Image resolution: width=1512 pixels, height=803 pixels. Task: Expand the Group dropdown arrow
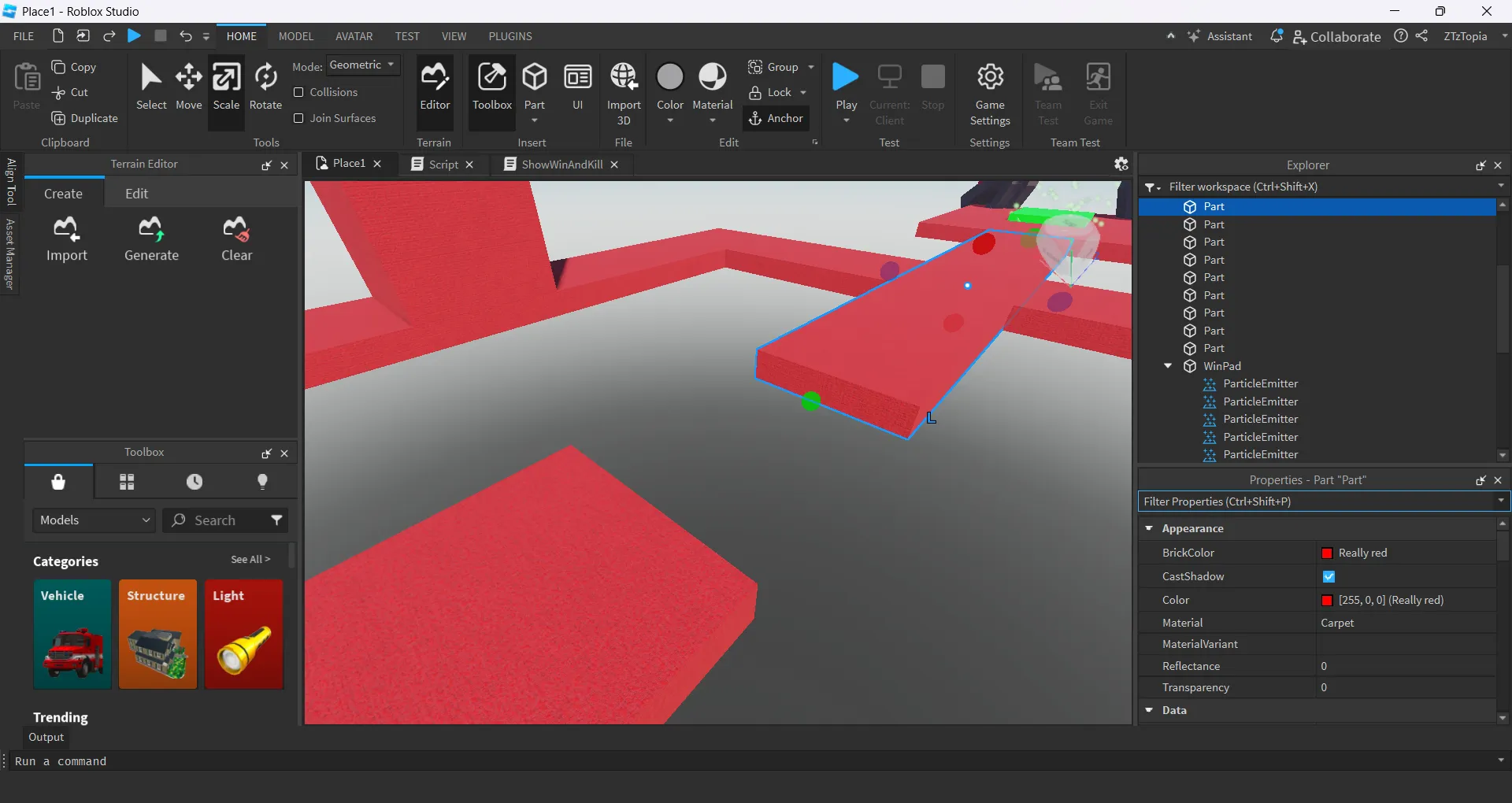click(811, 67)
